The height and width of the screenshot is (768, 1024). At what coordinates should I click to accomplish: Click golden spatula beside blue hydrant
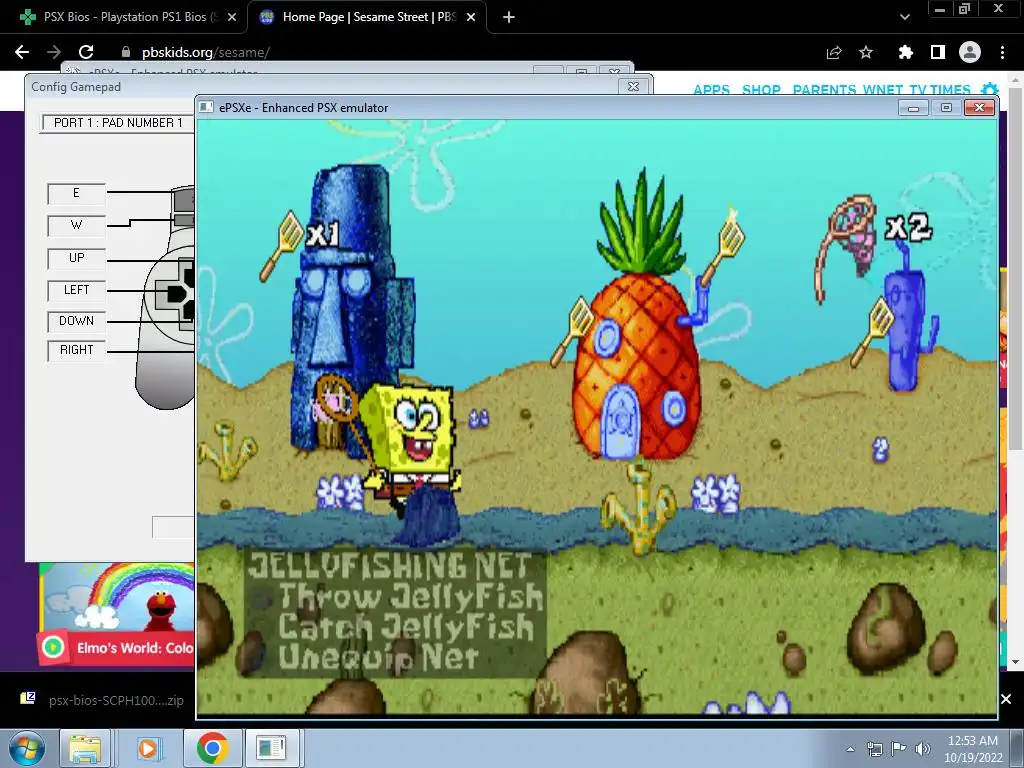tap(872, 332)
